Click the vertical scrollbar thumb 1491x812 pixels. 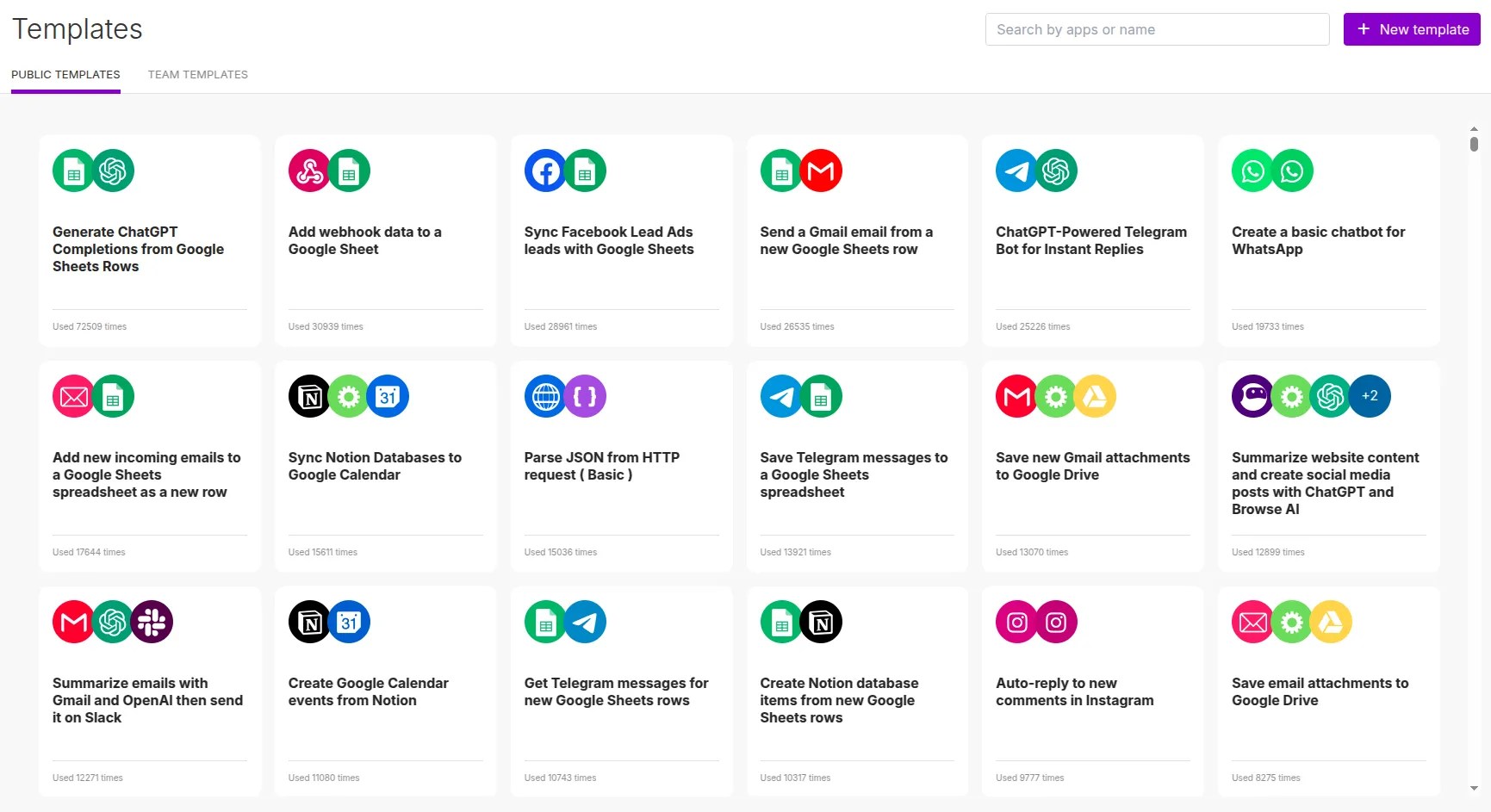coord(1475,145)
